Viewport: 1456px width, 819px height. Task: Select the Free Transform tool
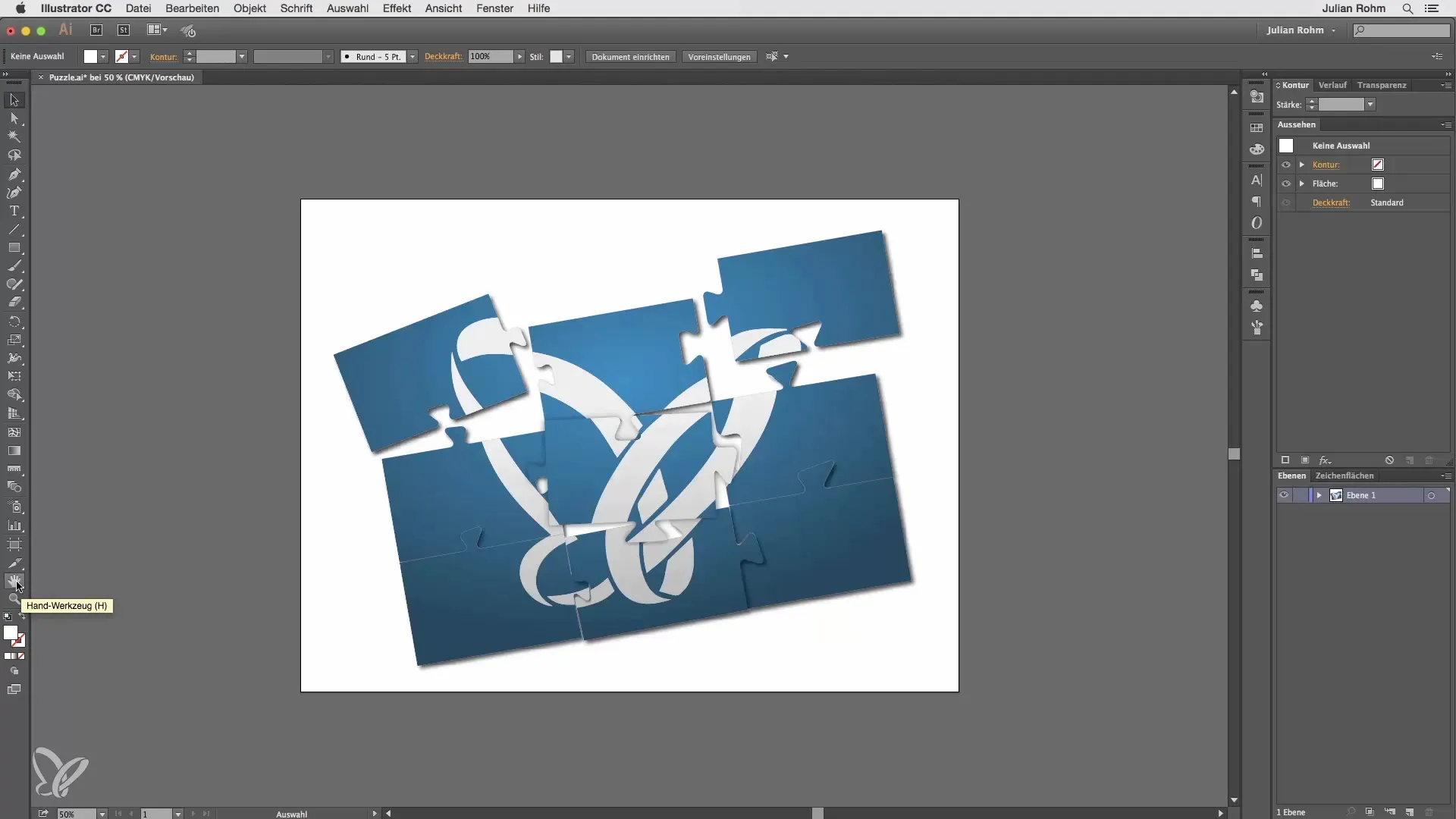[14, 377]
